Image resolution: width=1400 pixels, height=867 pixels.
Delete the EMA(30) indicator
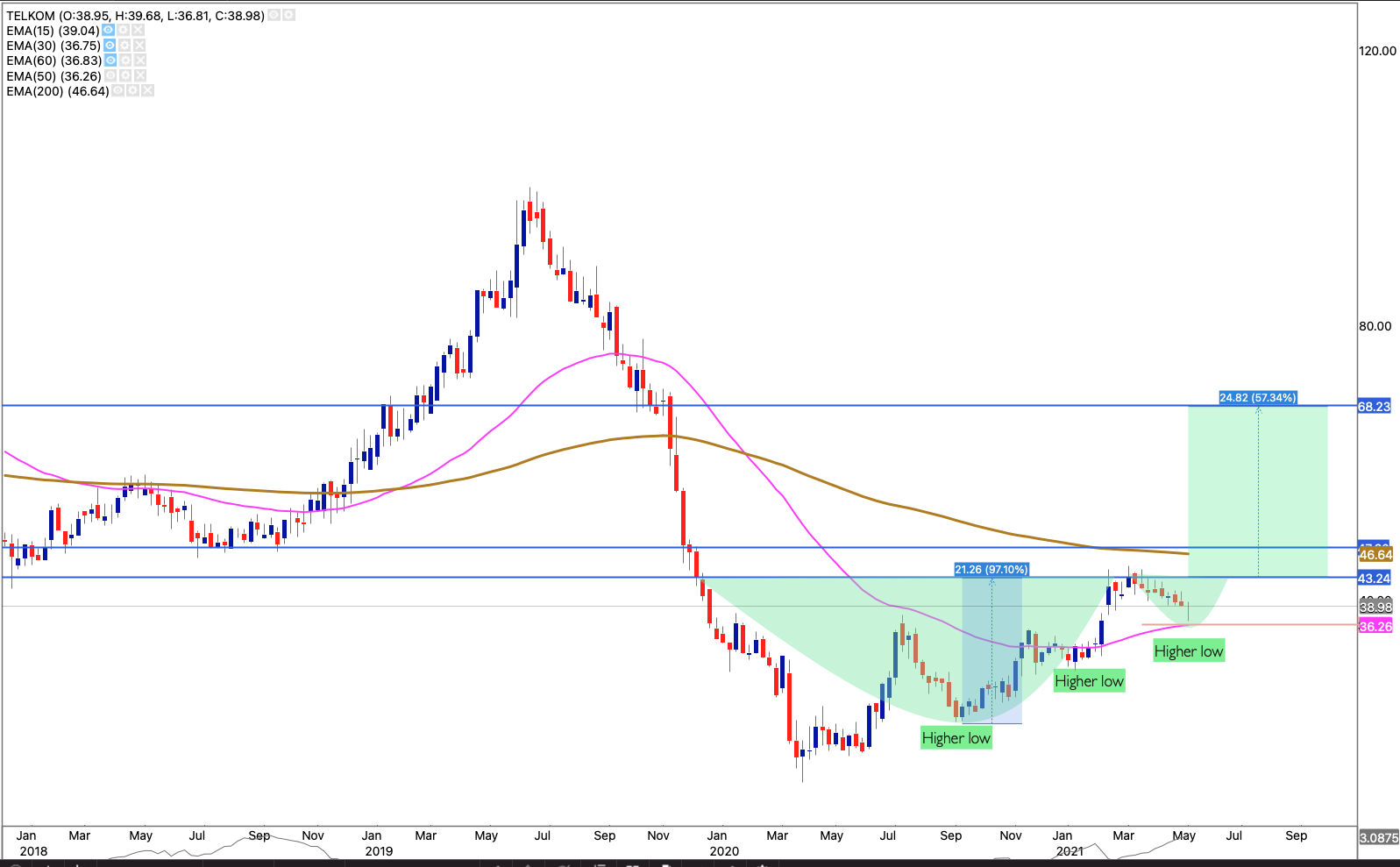pyautogui.click(x=139, y=46)
